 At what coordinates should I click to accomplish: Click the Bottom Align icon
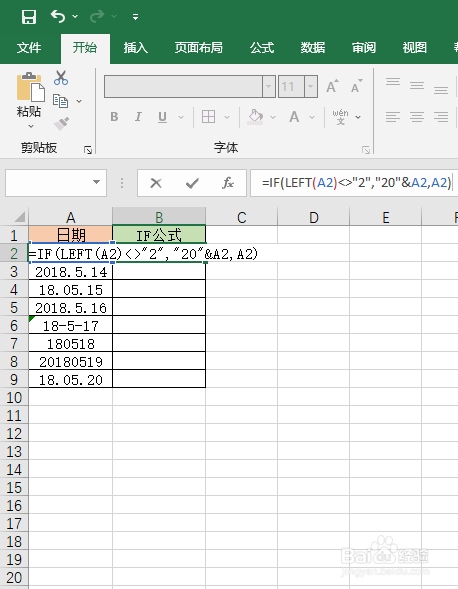441,89
